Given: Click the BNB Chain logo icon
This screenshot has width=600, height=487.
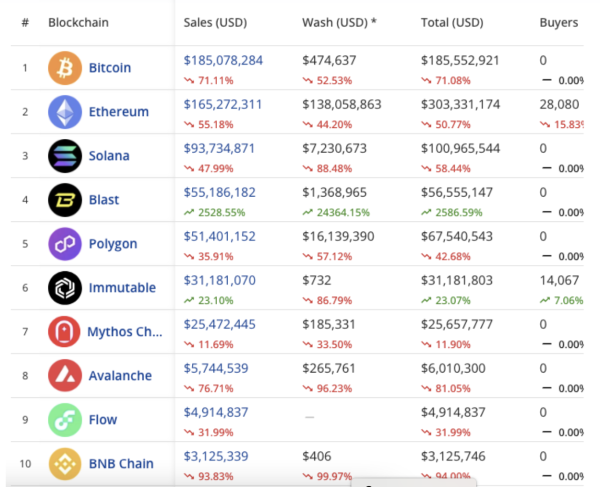Looking at the screenshot, I should point(65,464).
